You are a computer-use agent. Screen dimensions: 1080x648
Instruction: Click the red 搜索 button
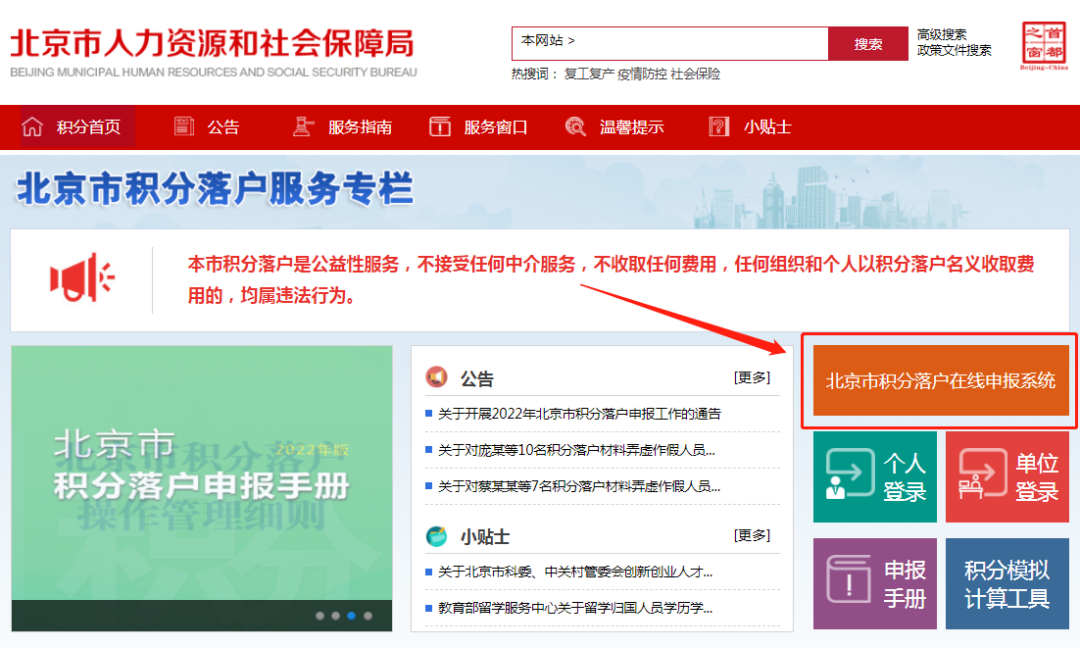[x=868, y=44]
